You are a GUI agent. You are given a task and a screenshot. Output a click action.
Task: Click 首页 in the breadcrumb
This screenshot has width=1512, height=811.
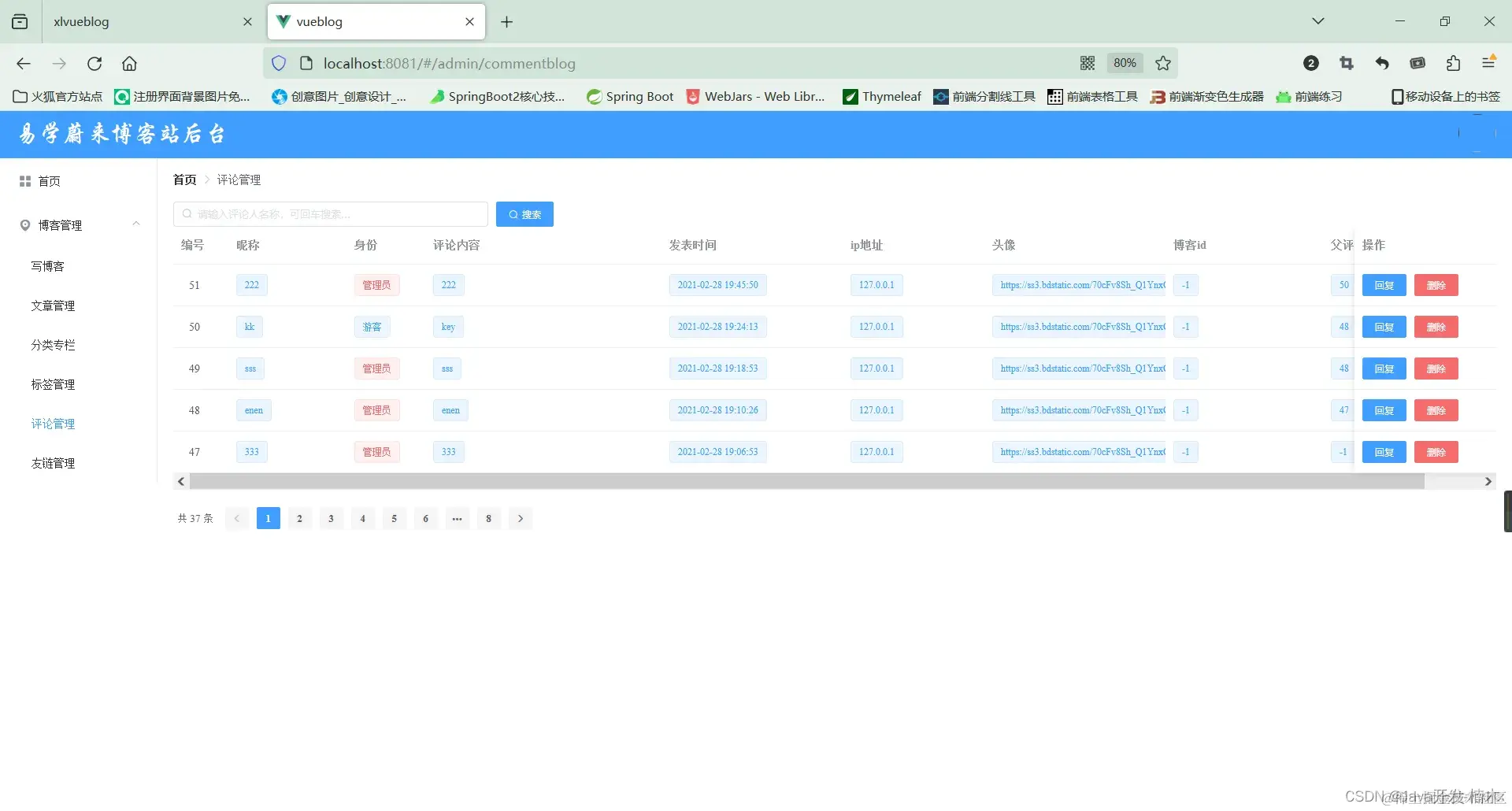[185, 180]
